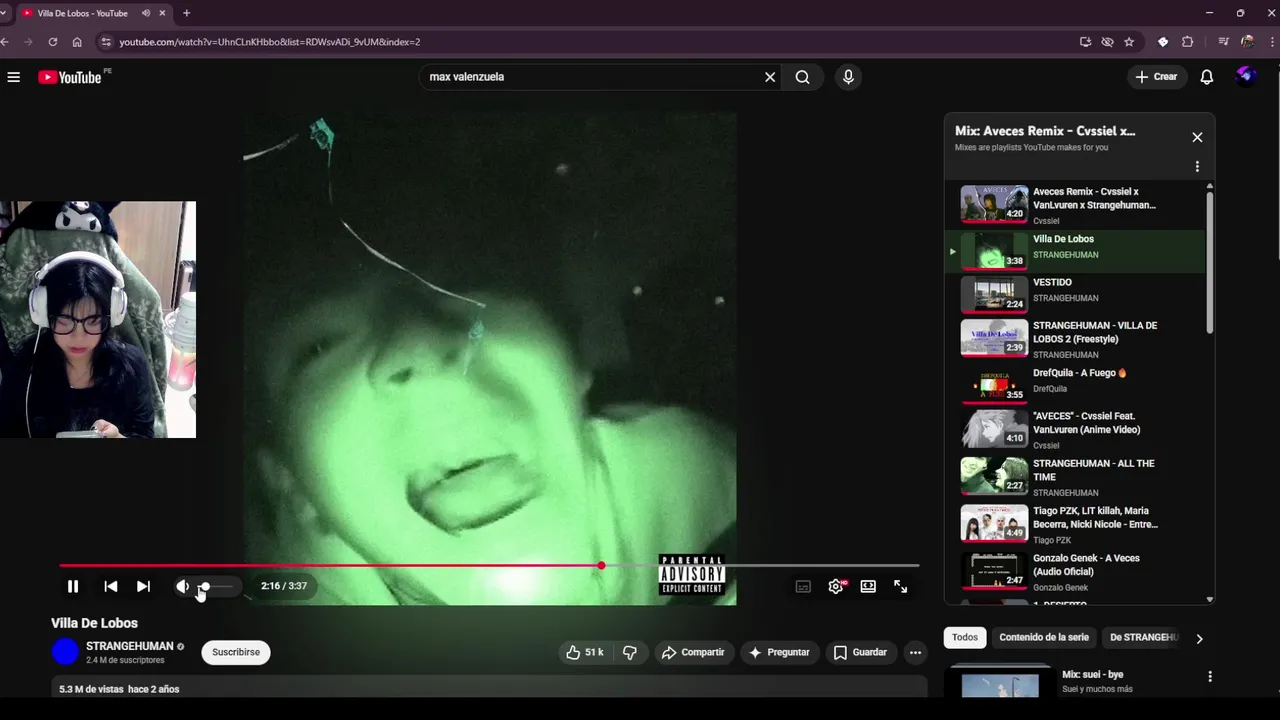
Task: Go to the YouTube home logo
Action: point(70,77)
